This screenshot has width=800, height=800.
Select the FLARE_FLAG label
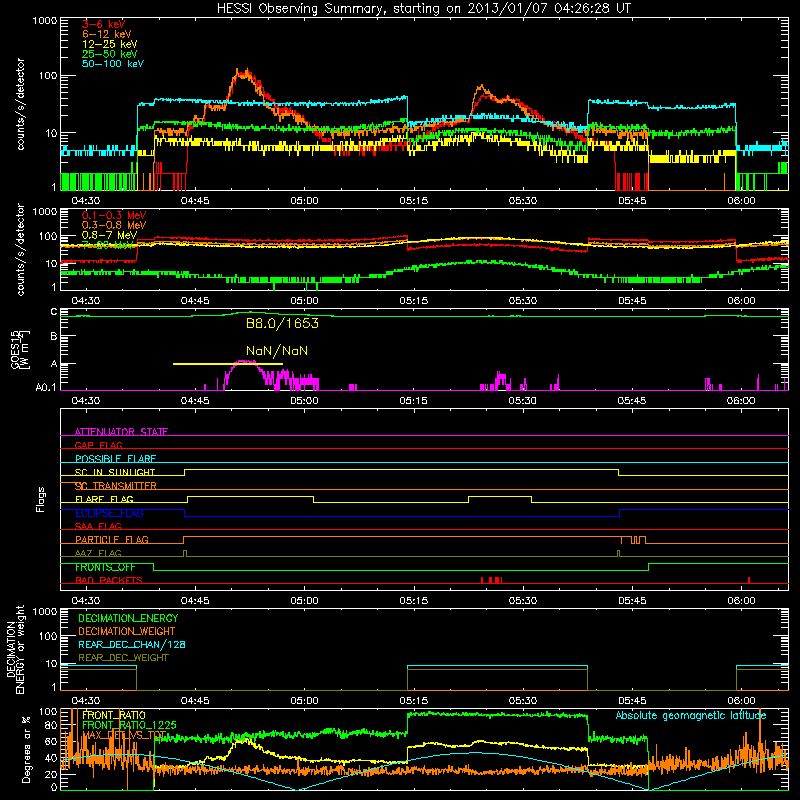pos(104,499)
